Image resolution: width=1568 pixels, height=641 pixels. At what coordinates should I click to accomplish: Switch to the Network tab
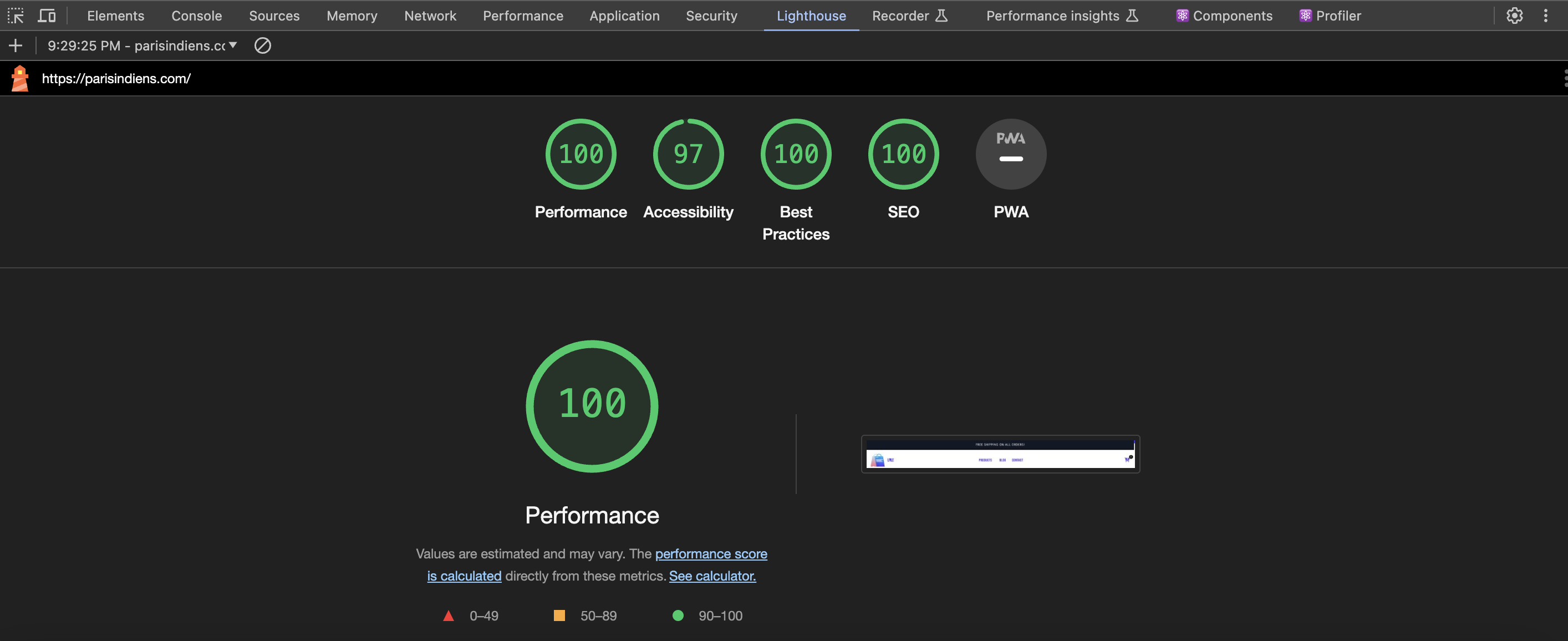click(430, 16)
